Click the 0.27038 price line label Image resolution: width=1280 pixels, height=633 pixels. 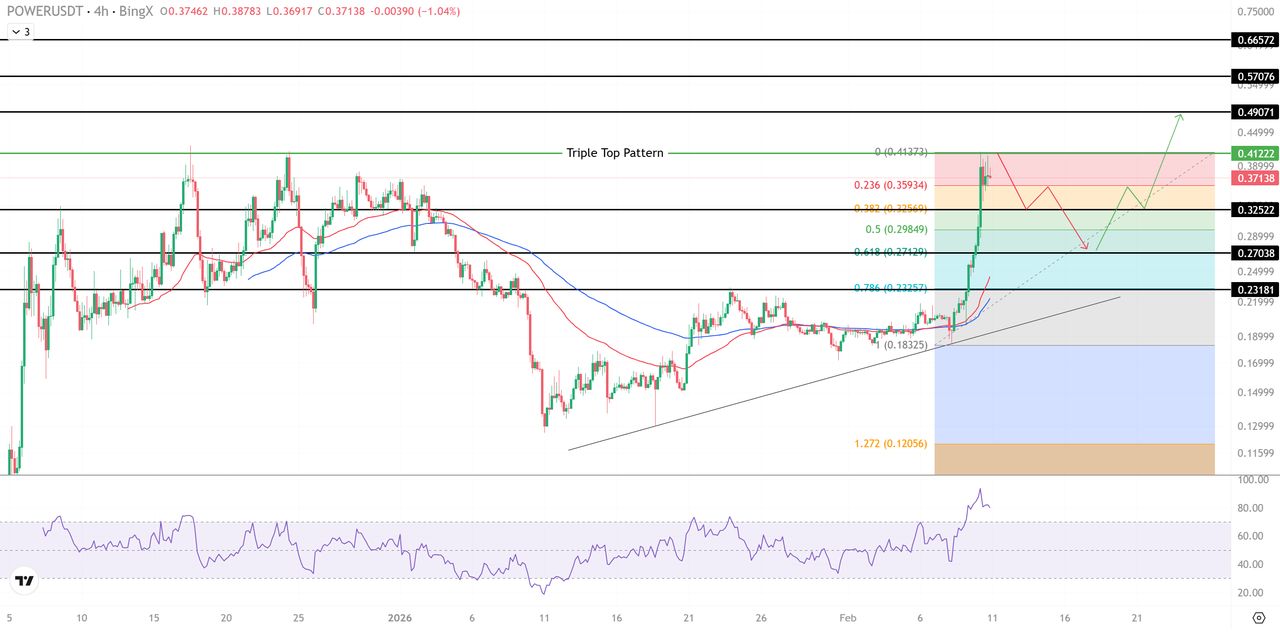(x=1255, y=253)
